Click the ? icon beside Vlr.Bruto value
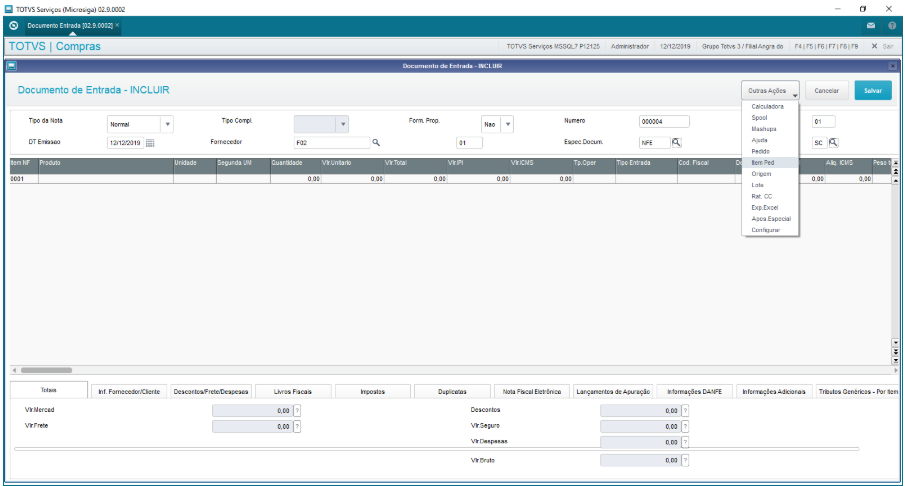 tap(685, 461)
